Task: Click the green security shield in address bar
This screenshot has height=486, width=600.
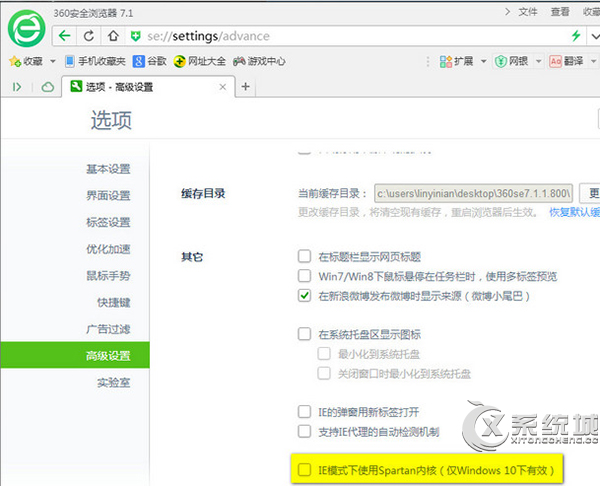Action: (135, 36)
